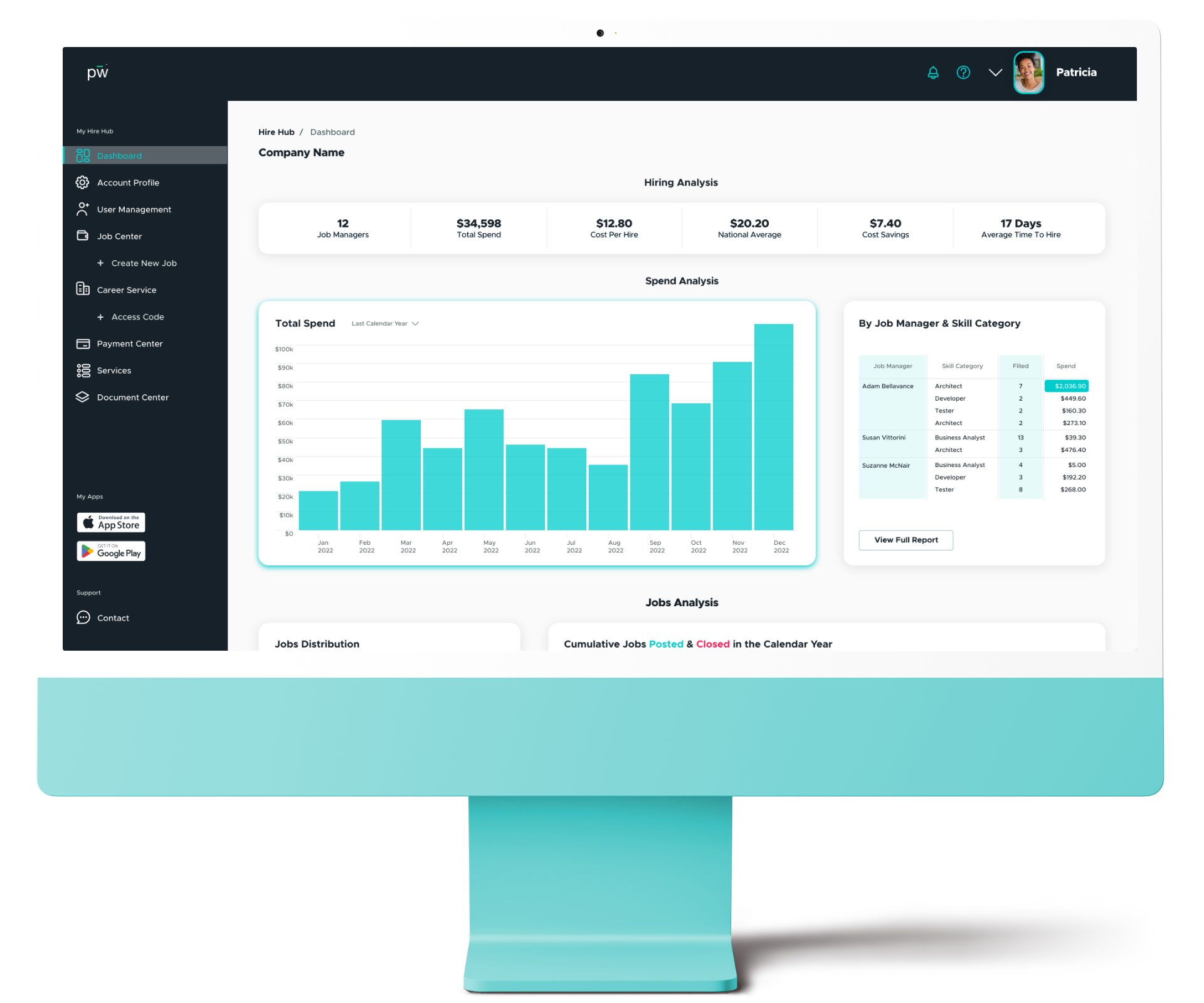
Task: Open Payment Center card icon
Action: point(83,343)
